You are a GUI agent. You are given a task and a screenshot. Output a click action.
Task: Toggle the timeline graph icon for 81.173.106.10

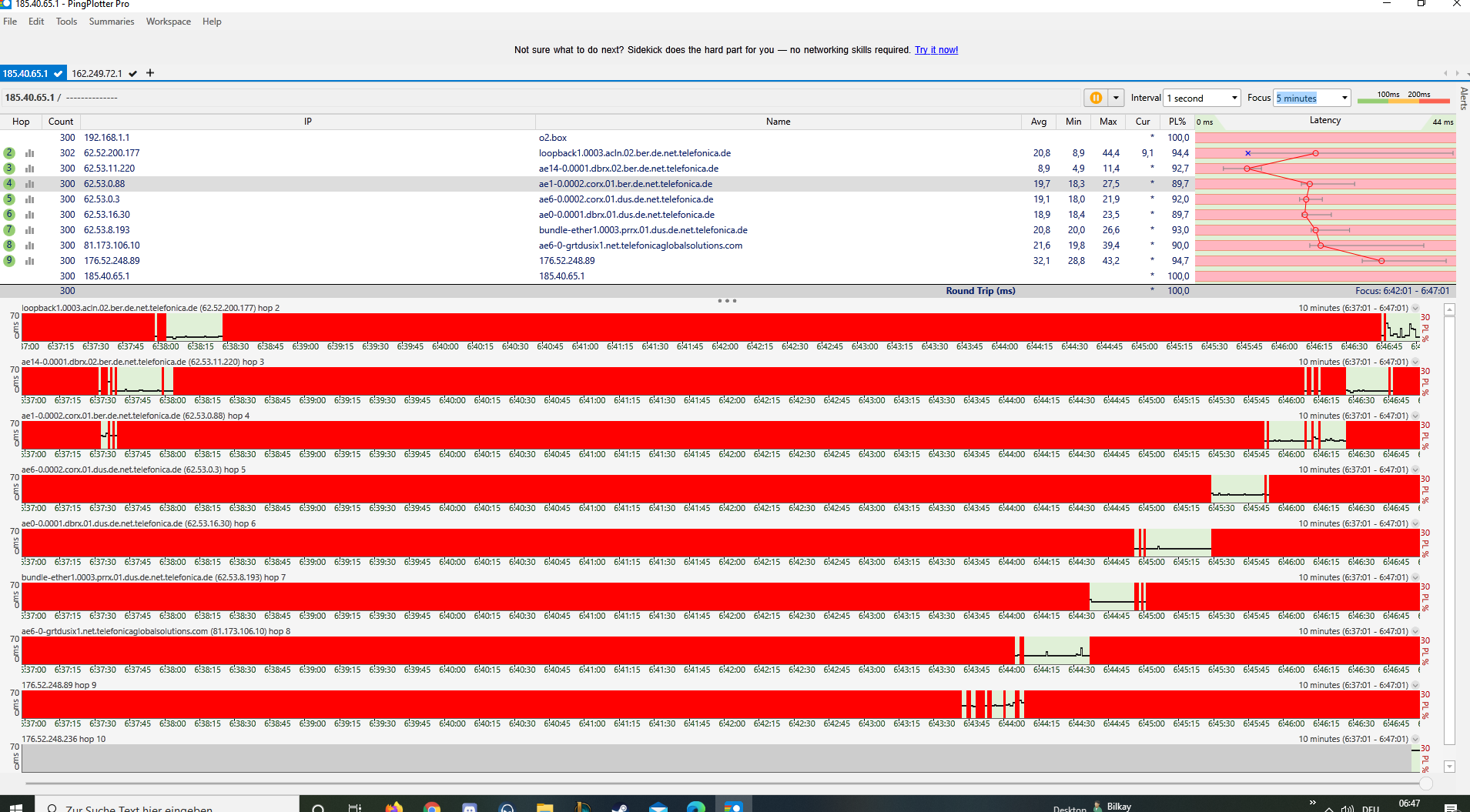tap(29, 246)
